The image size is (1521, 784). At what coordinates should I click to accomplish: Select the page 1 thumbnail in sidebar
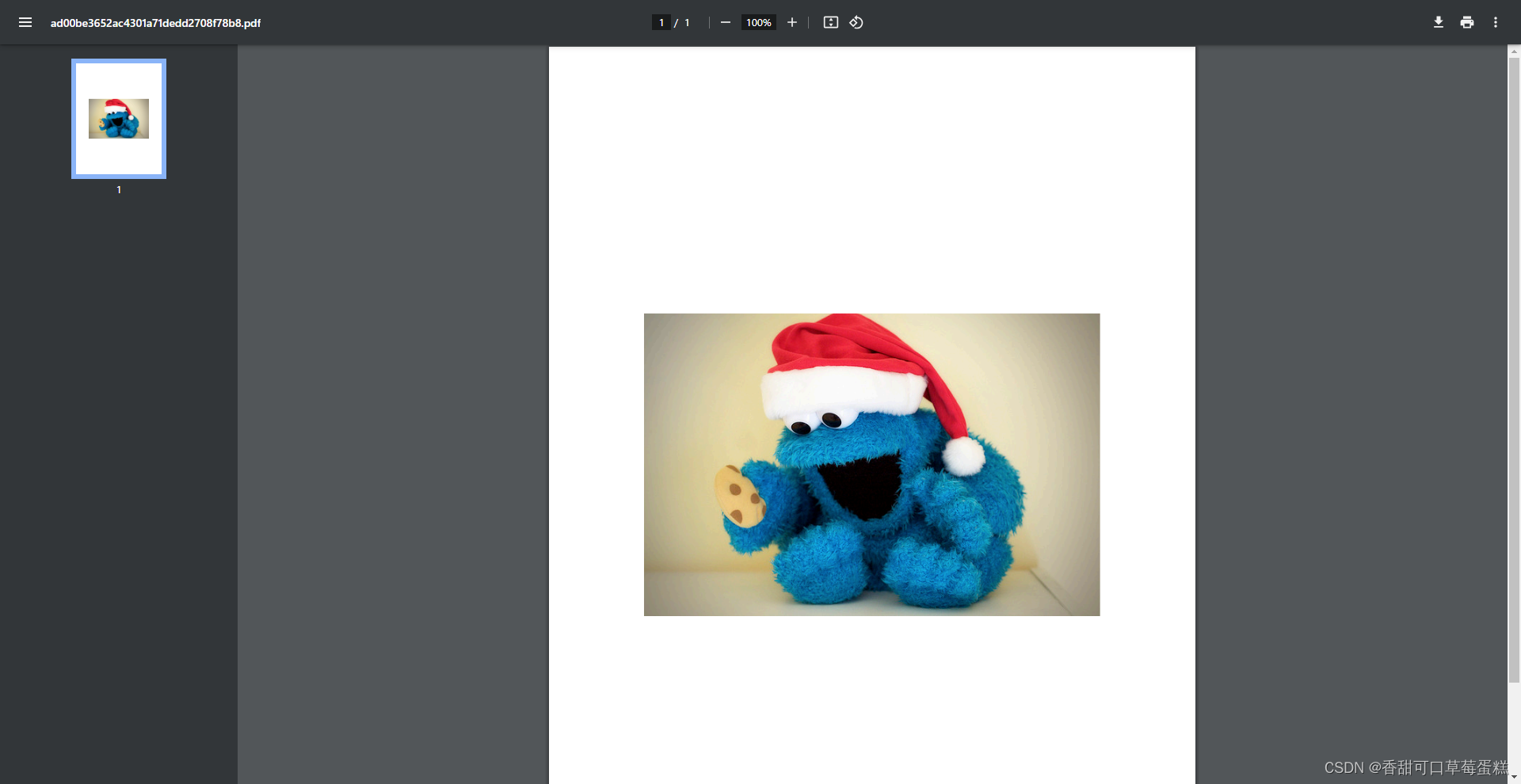(119, 119)
